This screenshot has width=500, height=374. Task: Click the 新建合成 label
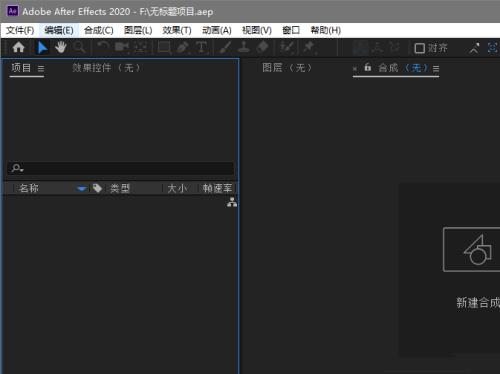[x=478, y=303]
